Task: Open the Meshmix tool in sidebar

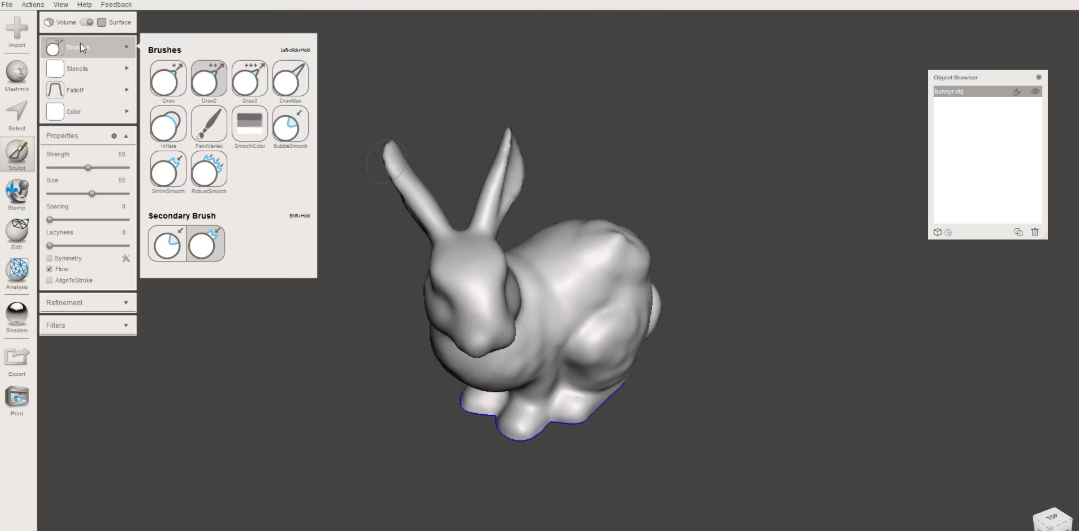Action: 17,72
